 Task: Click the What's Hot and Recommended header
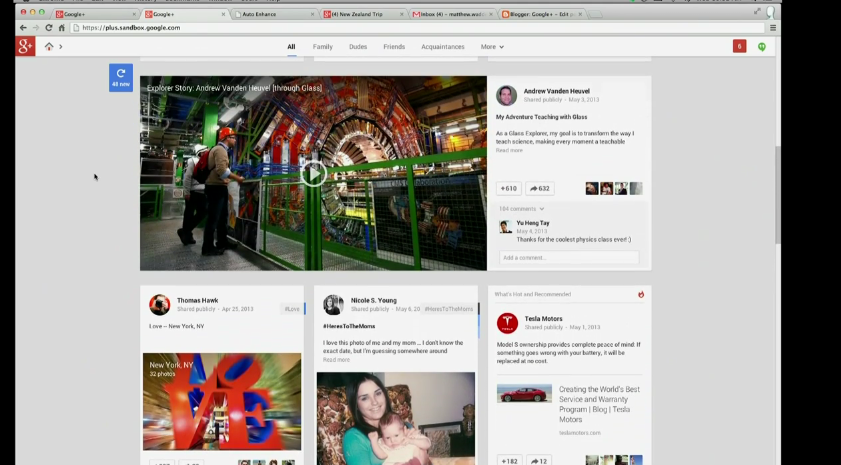533,294
